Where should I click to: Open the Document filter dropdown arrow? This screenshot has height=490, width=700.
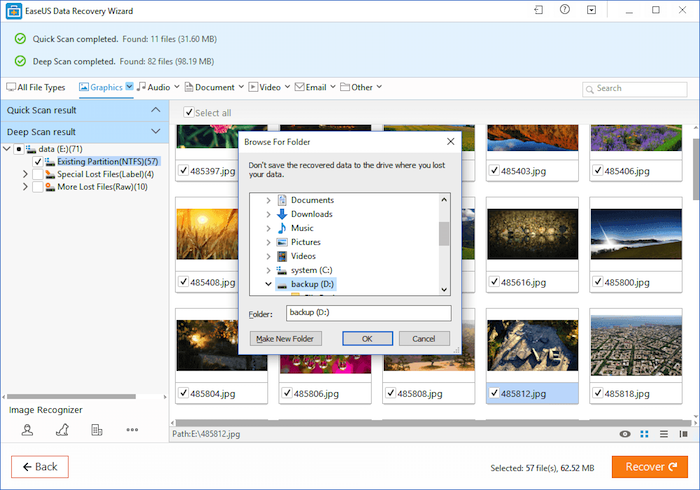pos(241,87)
